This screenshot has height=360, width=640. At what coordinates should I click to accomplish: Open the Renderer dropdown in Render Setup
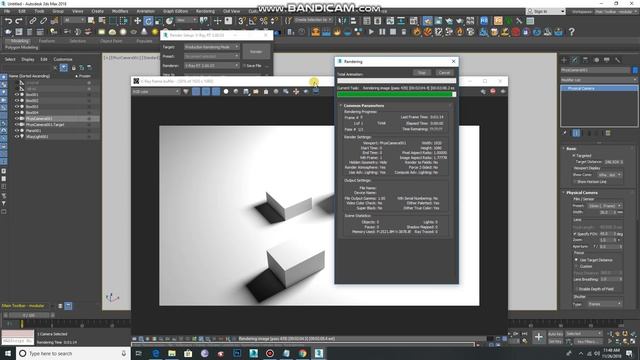pos(211,66)
